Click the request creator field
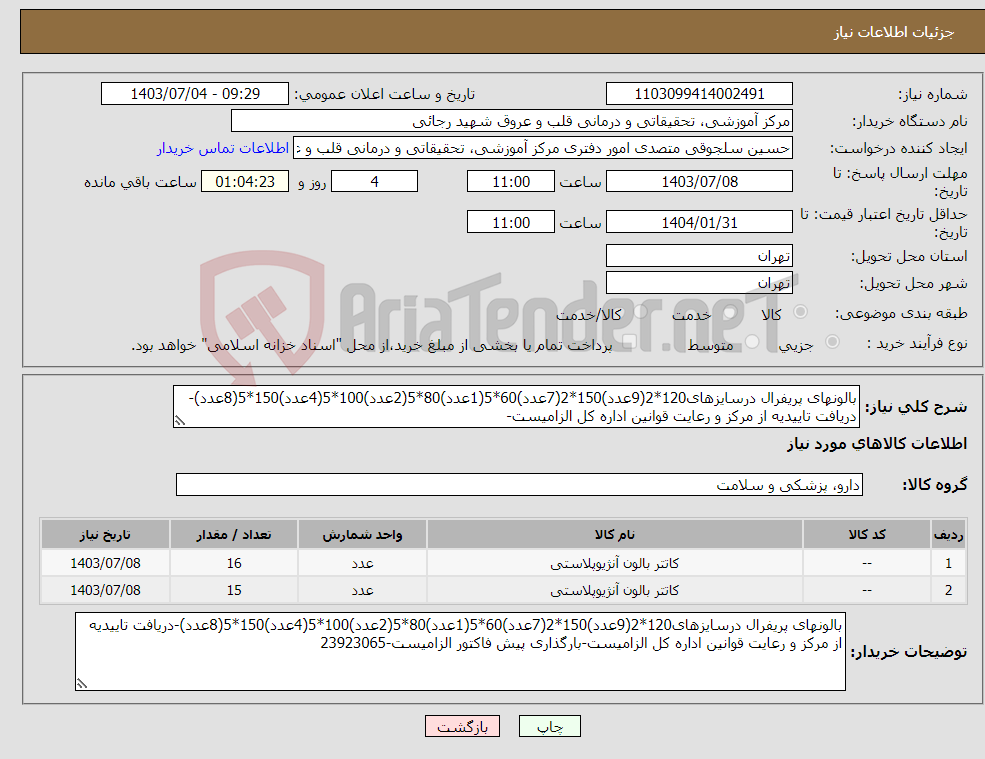Image resolution: width=985 pixels, height=759 pixels. pyautogui.click(x=543, y=148)
